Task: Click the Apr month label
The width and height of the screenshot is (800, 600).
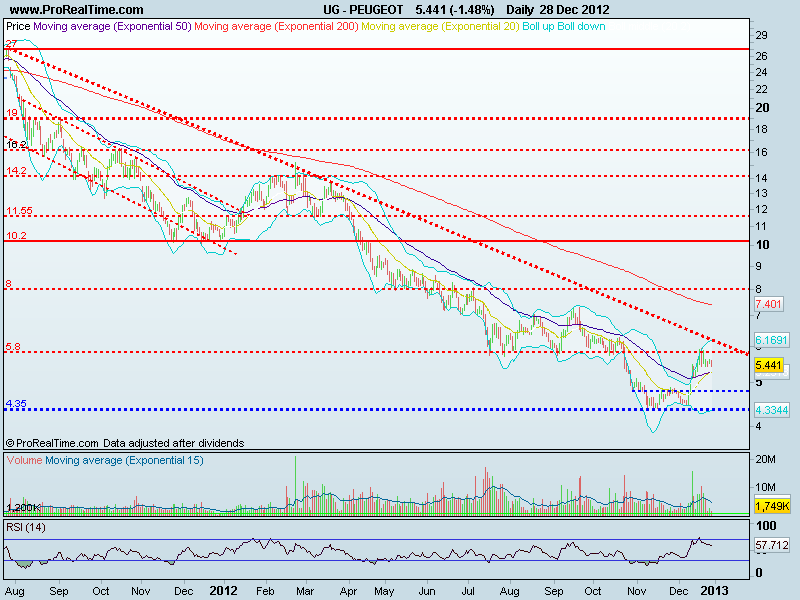Action: pyautogui.click(x=348, y=591)
